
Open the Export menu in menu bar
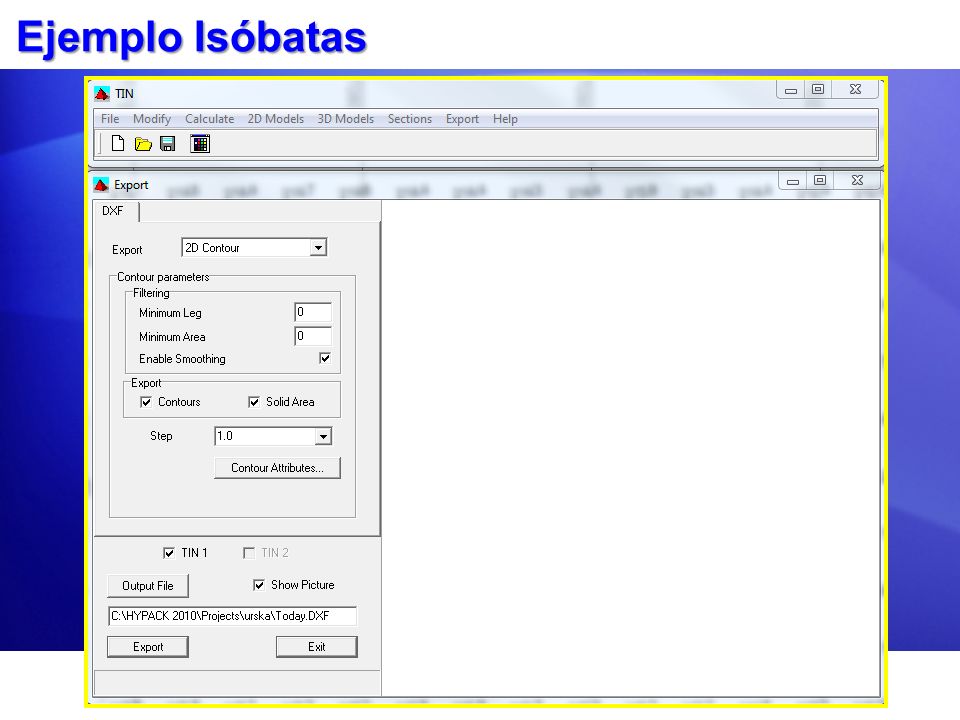[462, 119]
